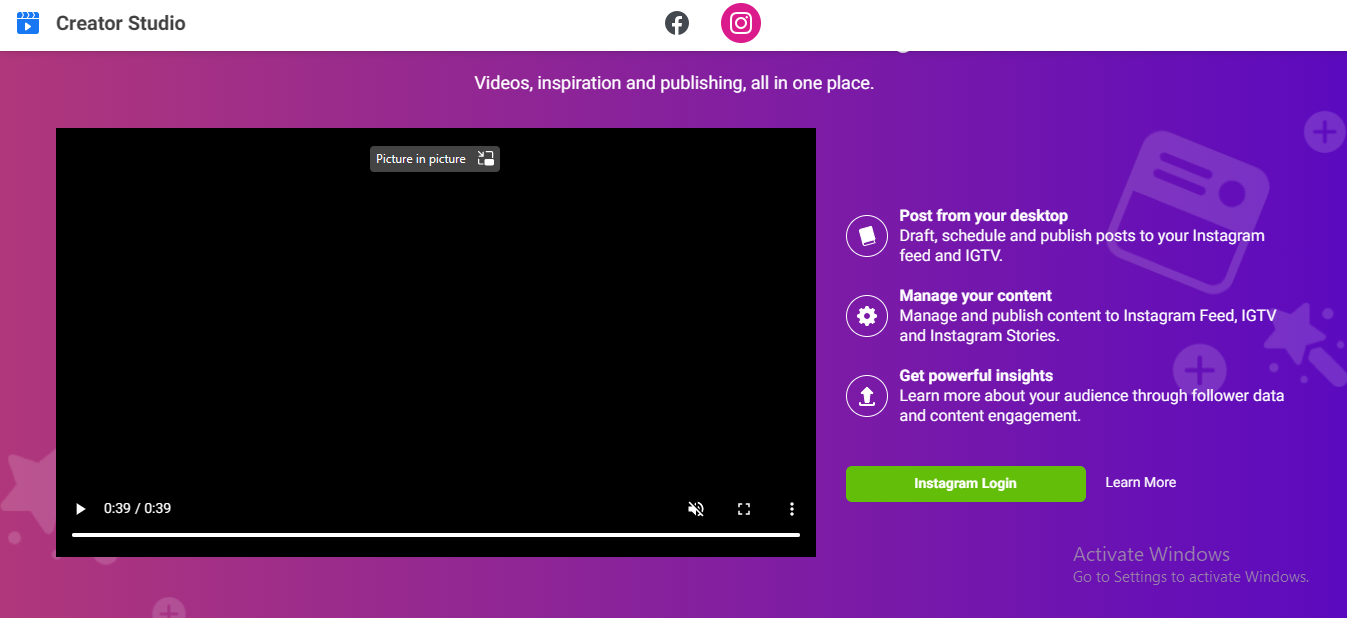Unmute the video sound

click(x=696, y=509)
